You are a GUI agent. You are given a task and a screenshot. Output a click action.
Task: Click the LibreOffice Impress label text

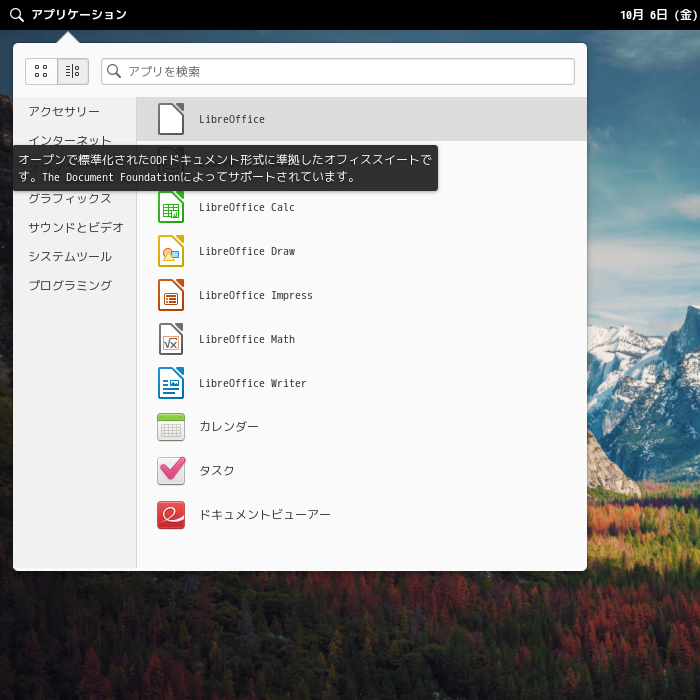(255, 295)
